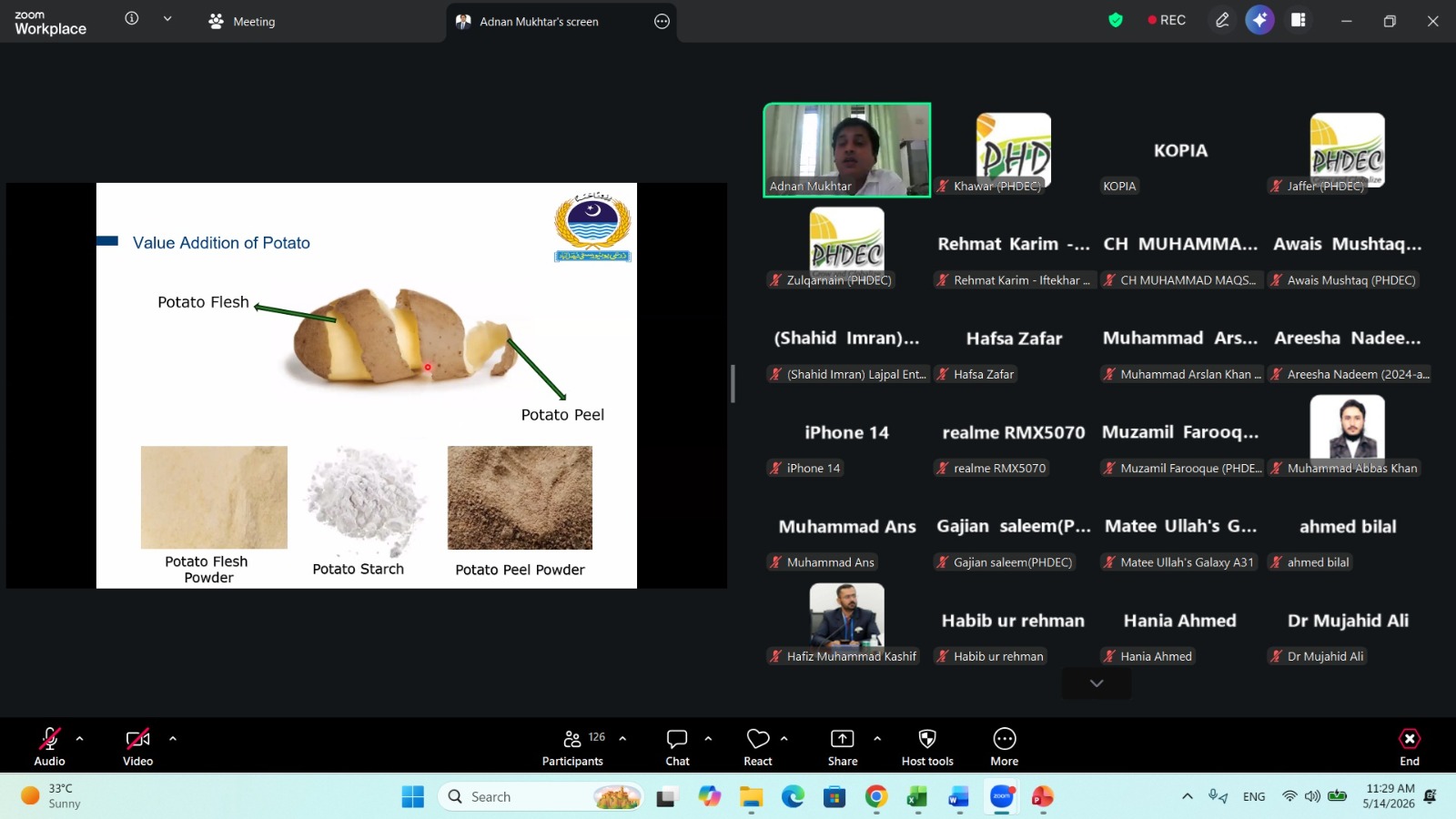1456x819 pixels.
Task: Click the REC recording indicator
Action: [1167, 20]
